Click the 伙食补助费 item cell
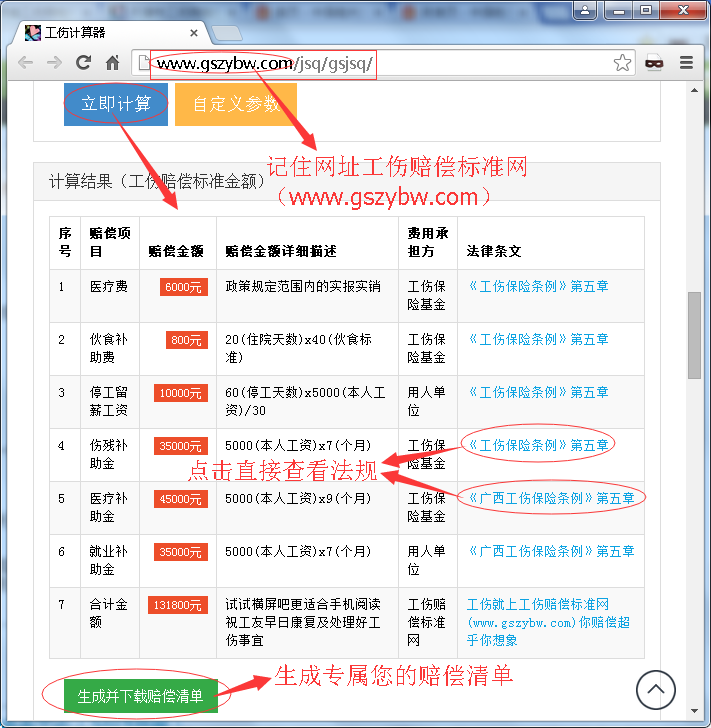This screenshot has width=711, height=728. coord(110,349)
